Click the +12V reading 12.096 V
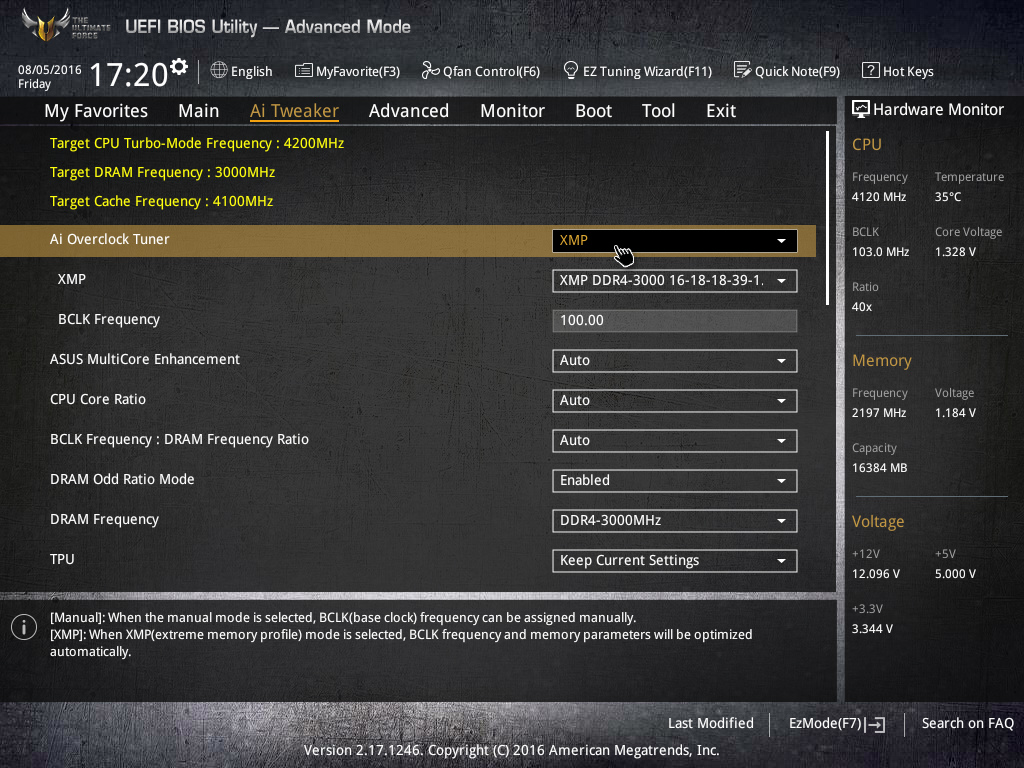Image resolution: width=1024 pixels, height=768 pixels. tap(876, 574)
